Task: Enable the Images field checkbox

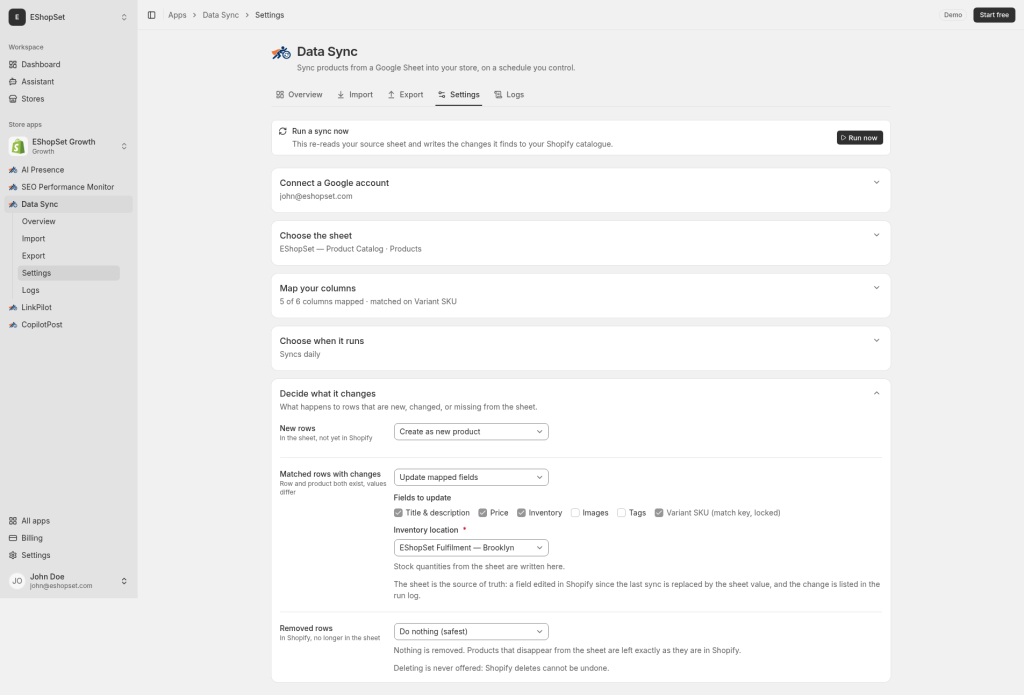Action: pyautogui.click(x=575, y=513)
